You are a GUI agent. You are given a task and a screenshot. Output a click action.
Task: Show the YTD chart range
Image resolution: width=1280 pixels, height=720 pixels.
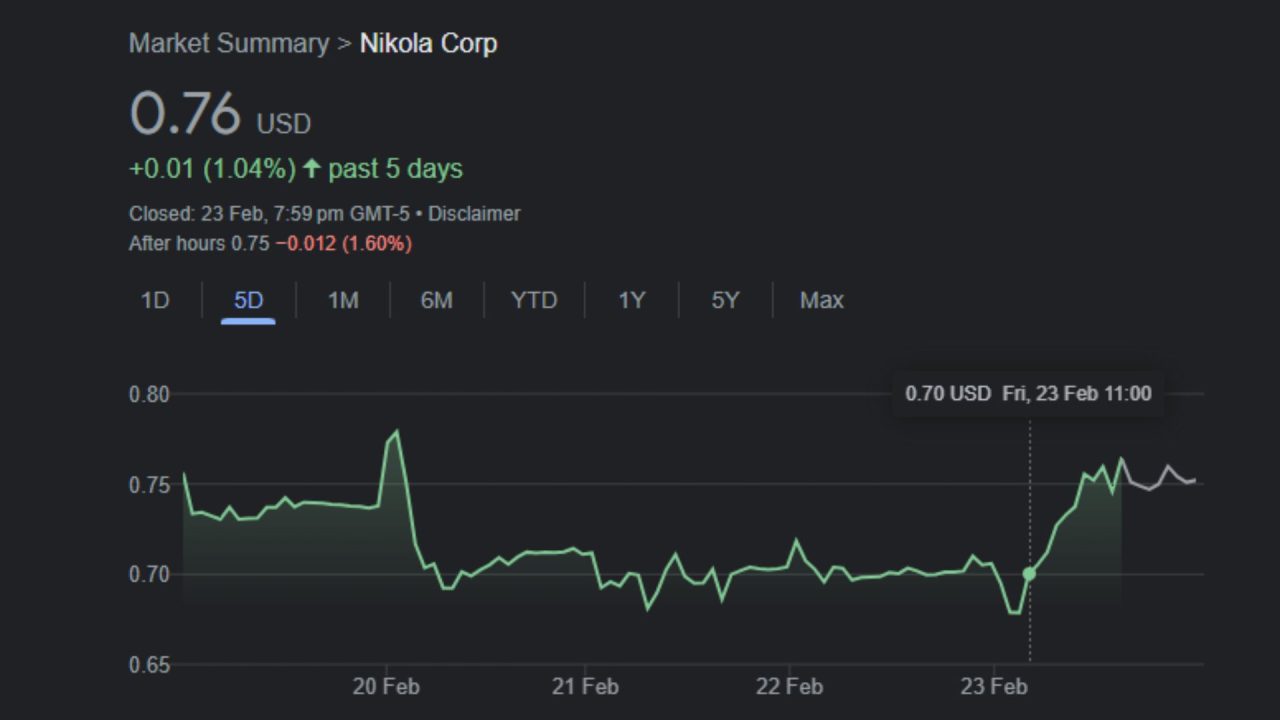click(x=534, y=300)
